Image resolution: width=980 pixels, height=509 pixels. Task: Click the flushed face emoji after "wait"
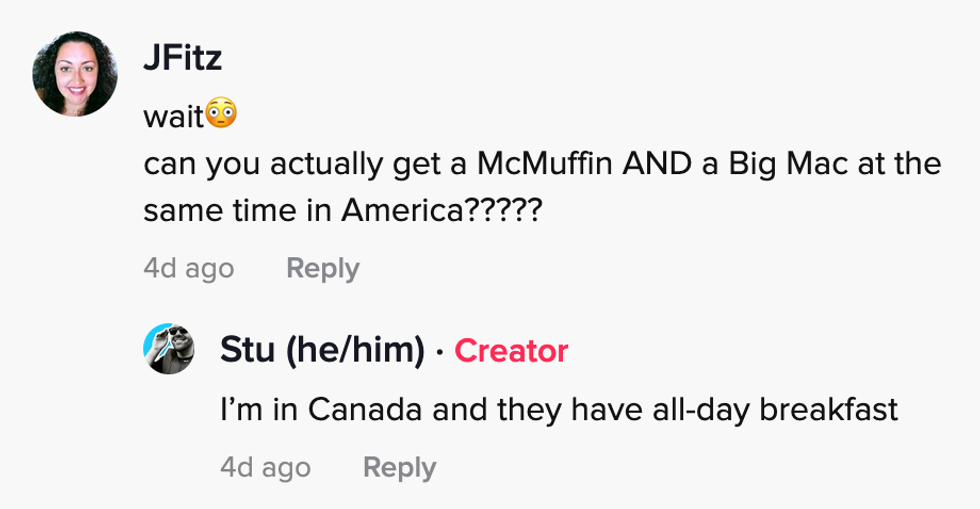point(221,115)
